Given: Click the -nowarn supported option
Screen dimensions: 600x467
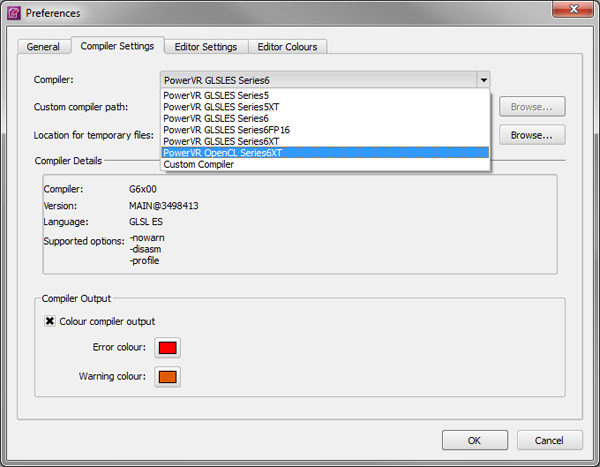Looking at the screenshot, I should click(x=147, y=238).
